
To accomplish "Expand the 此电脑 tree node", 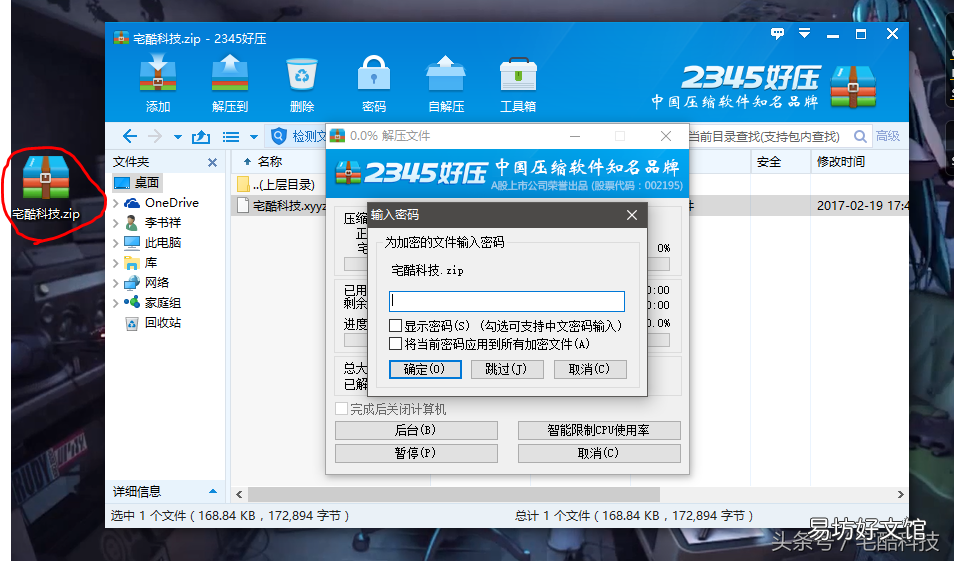I will click(x=116, y=243).
